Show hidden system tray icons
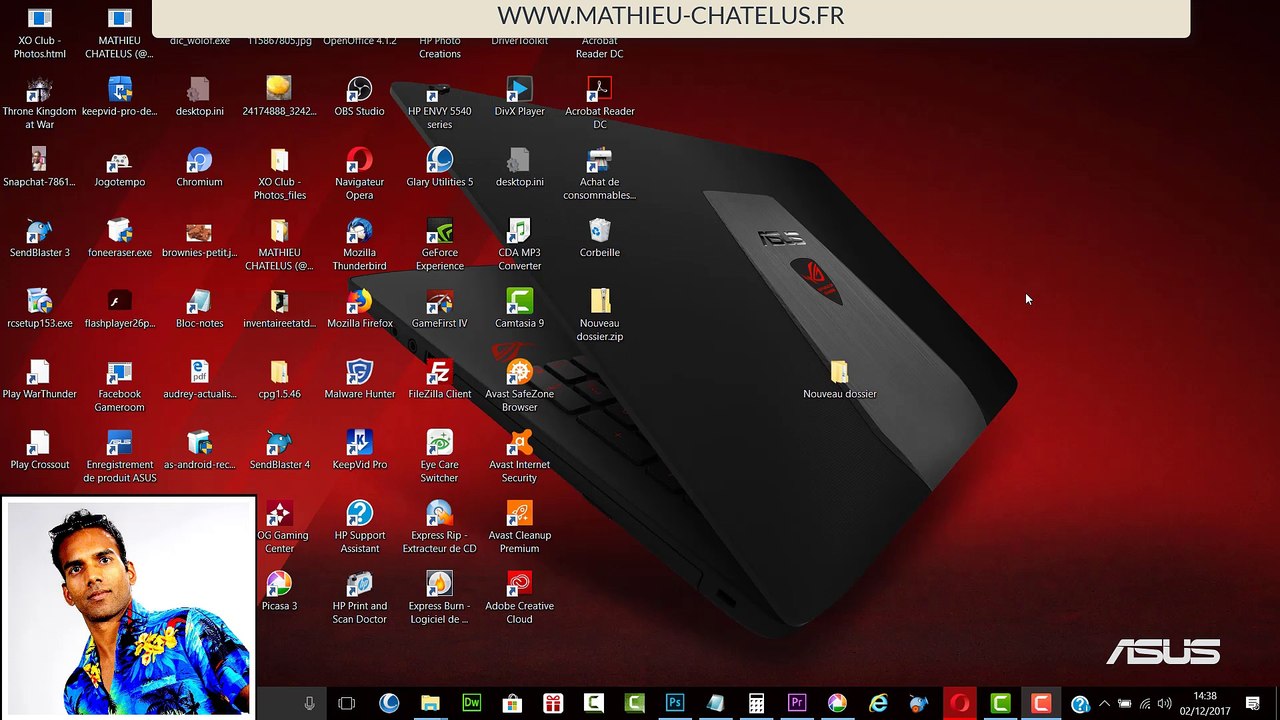The width and height of the screenshot is (1280, 720). (x=1104, y=704)
